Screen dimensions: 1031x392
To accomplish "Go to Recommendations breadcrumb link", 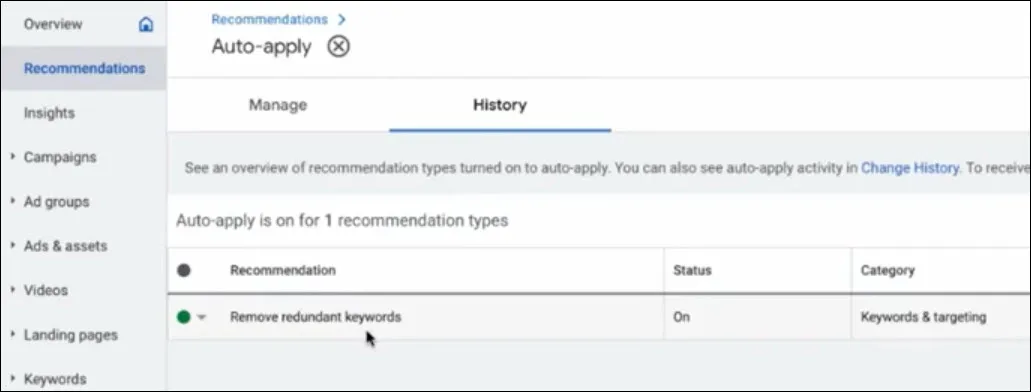I will [x=270, y=19].
